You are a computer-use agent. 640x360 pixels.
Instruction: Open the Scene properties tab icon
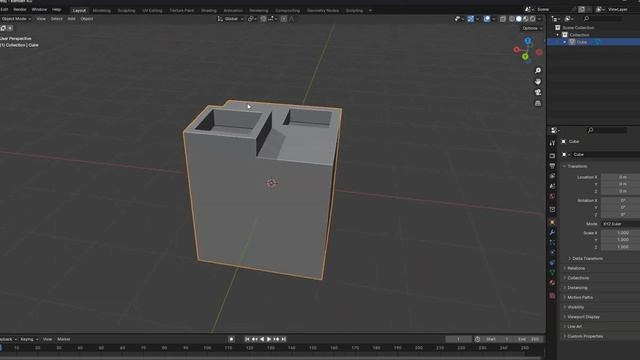(552, 186)
